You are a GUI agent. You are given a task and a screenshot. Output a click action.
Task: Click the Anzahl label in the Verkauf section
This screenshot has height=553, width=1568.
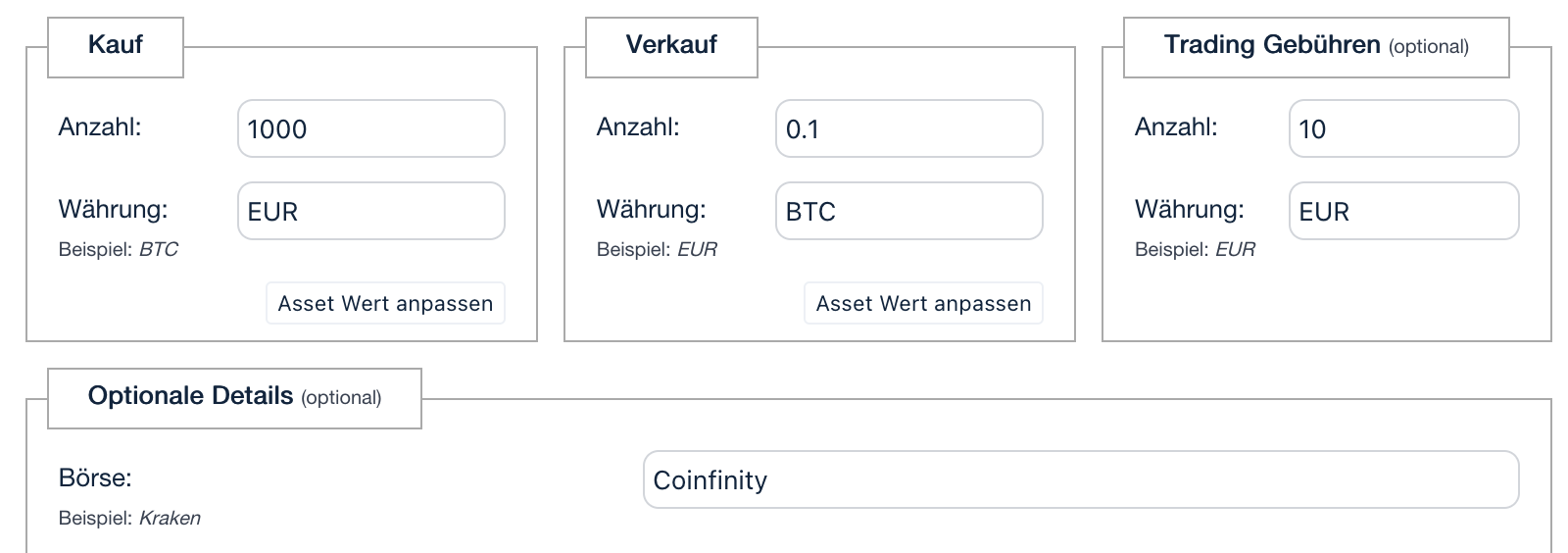pos(638,126)
